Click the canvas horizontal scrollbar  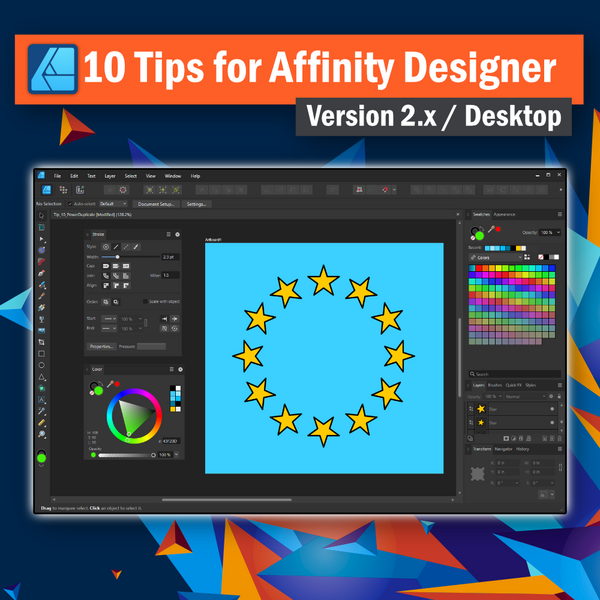pyautogui.click(x=227, y=500)
